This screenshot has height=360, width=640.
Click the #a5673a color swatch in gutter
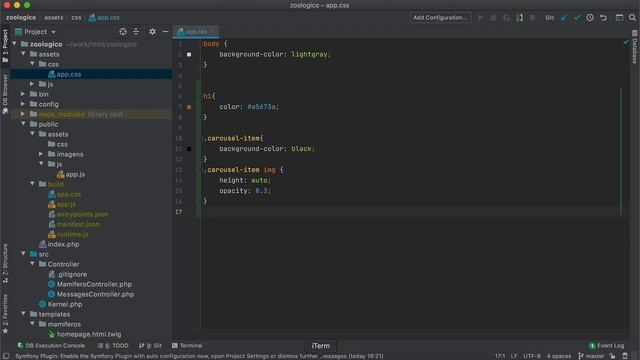(189, 107)
